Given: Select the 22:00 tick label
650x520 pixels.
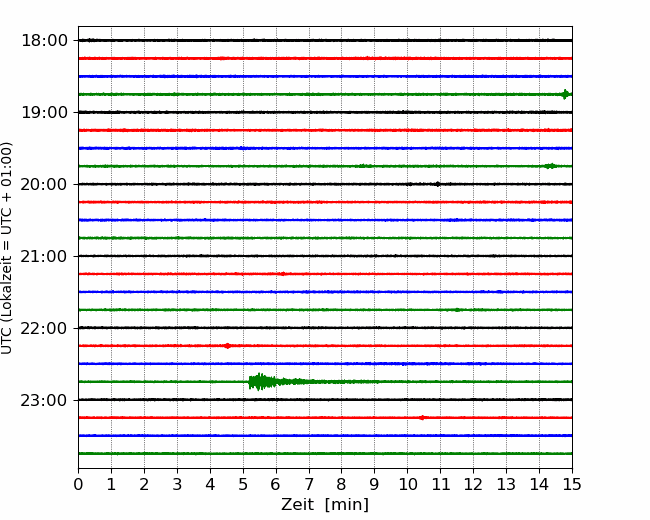Looking at the screenshot, I should [43, 328].
